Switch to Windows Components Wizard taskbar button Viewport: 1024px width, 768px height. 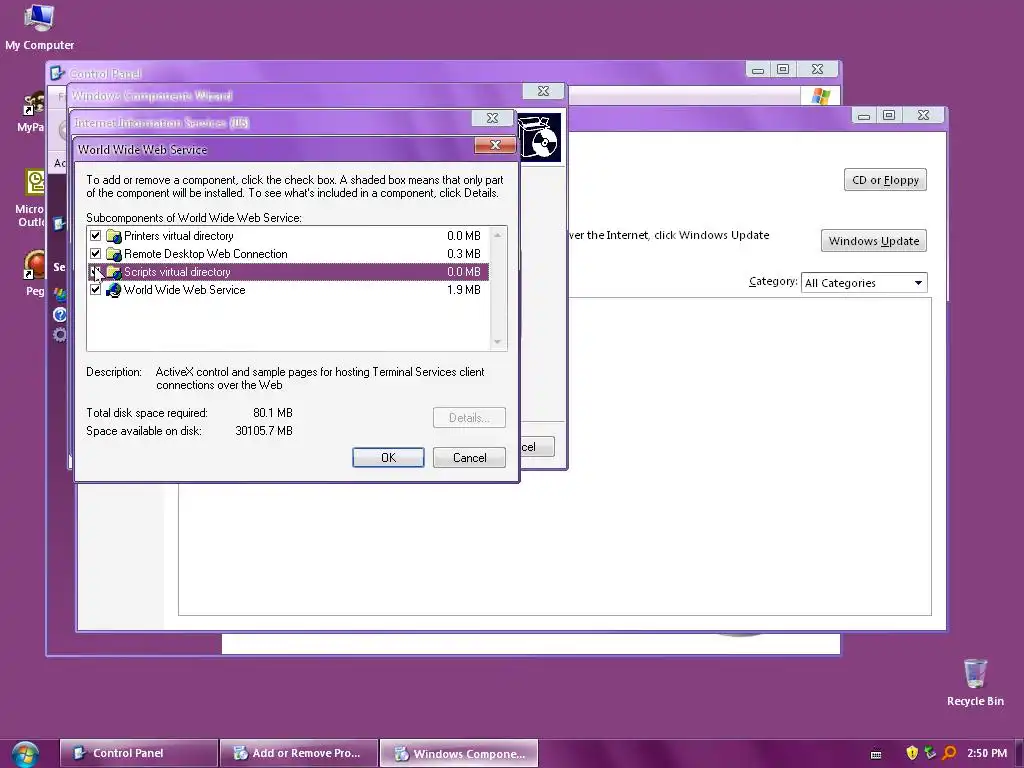coord(459,753)
